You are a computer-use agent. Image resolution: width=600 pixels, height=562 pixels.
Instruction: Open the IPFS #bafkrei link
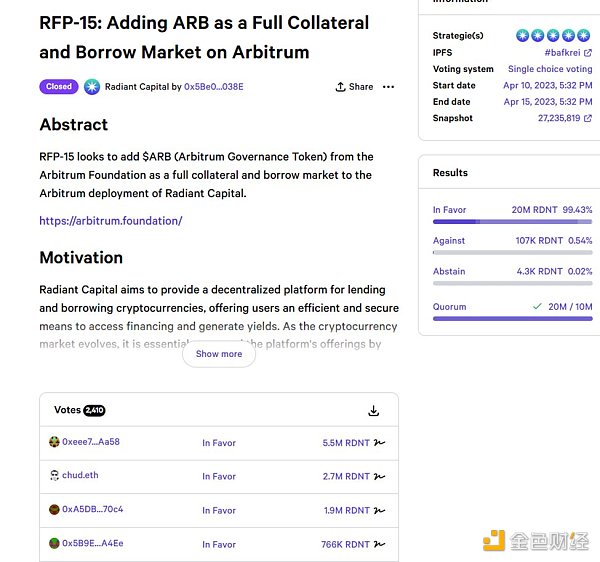coord(568,52)
